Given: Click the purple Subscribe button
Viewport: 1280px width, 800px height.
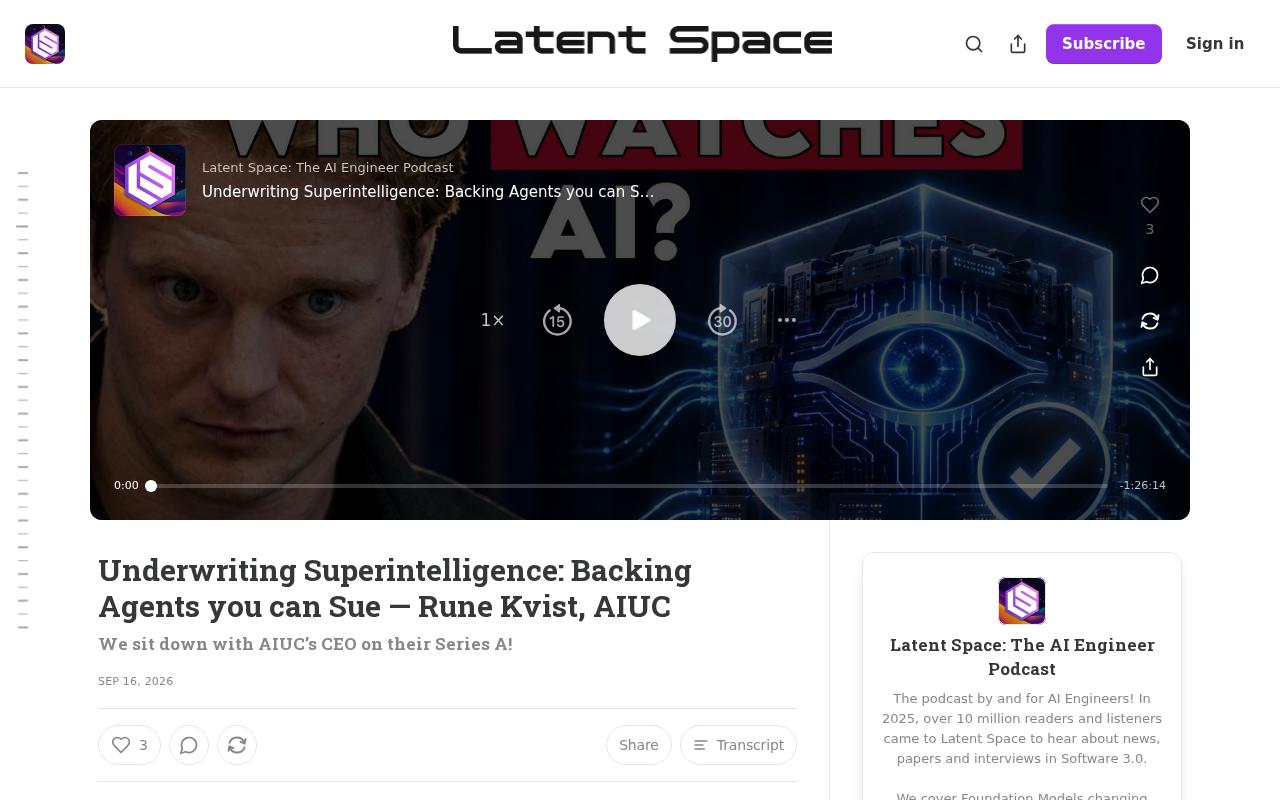Looking at the screenshot, I should click(1104, 44).
